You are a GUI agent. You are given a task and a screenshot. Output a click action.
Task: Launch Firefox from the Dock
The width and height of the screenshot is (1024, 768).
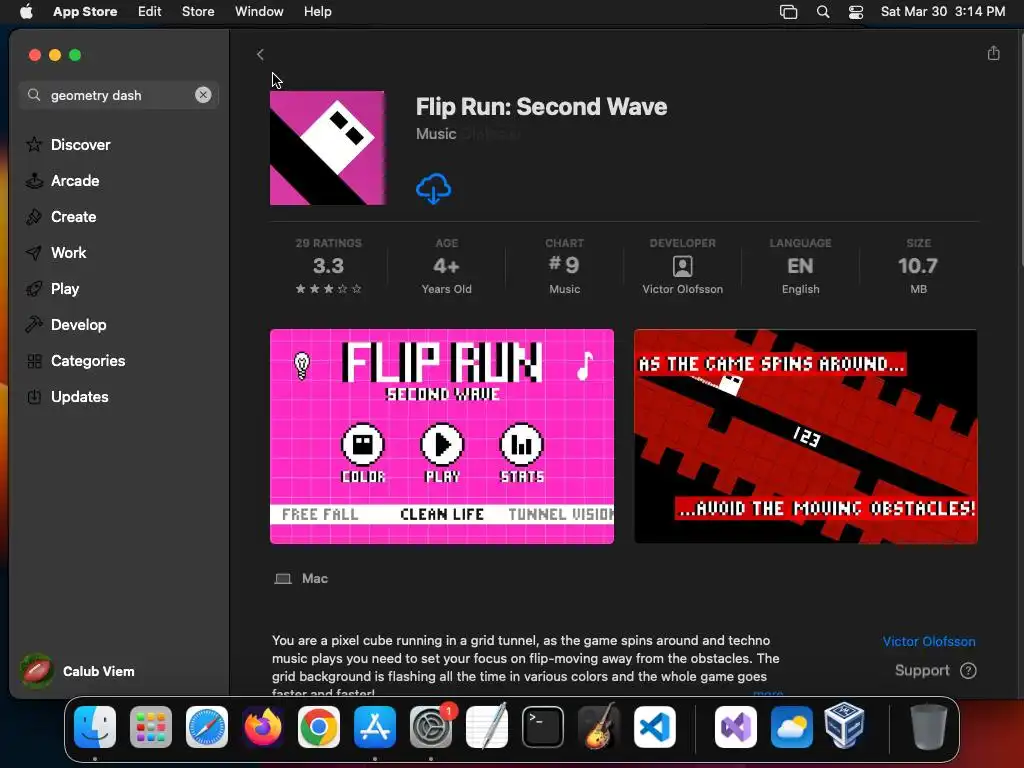point(263,727)
